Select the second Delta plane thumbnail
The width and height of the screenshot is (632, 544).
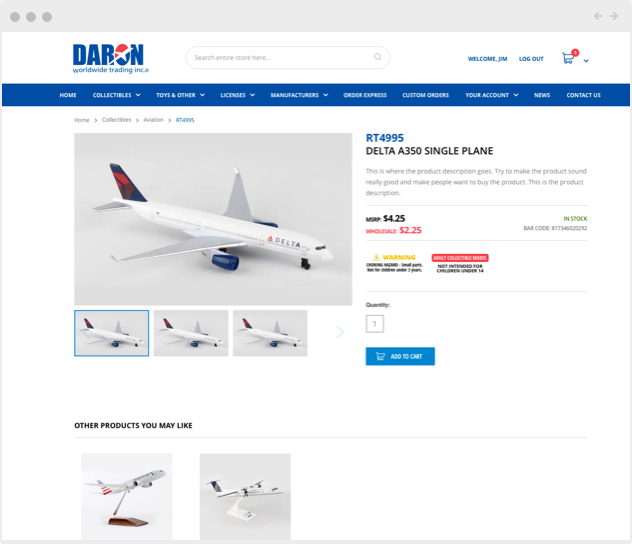click(191, 333)
